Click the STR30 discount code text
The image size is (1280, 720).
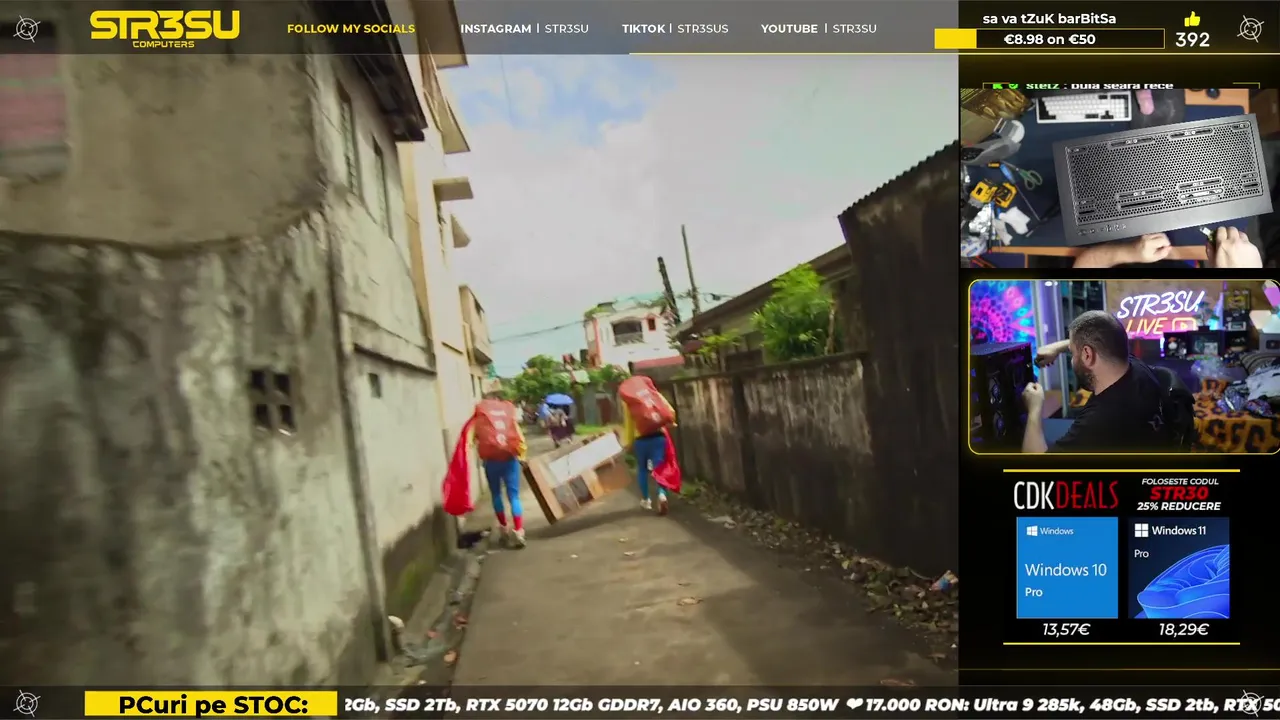coord(1179,493)
